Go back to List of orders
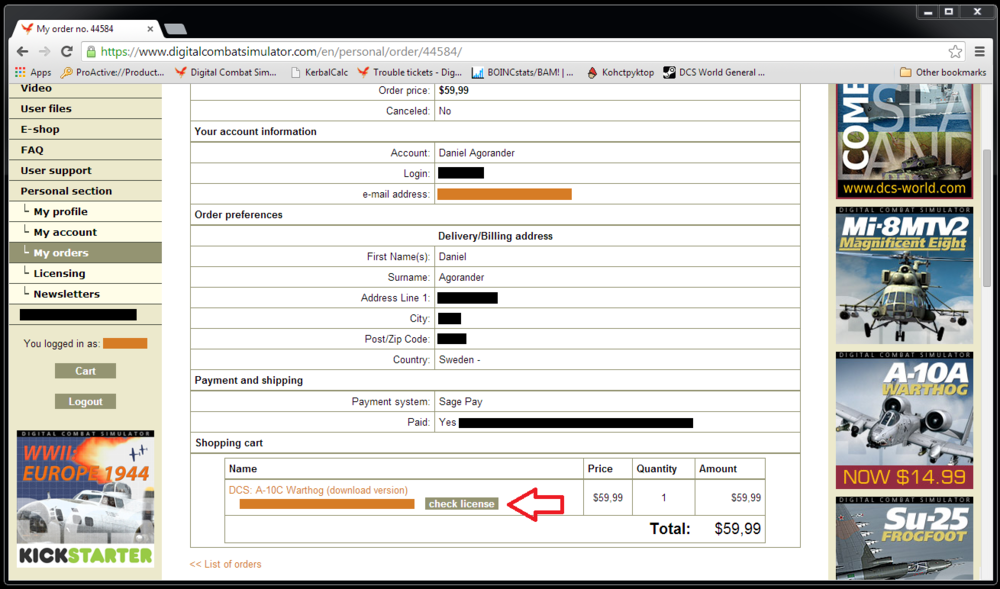Screen dimensions: 1000x589 (225, 564)
